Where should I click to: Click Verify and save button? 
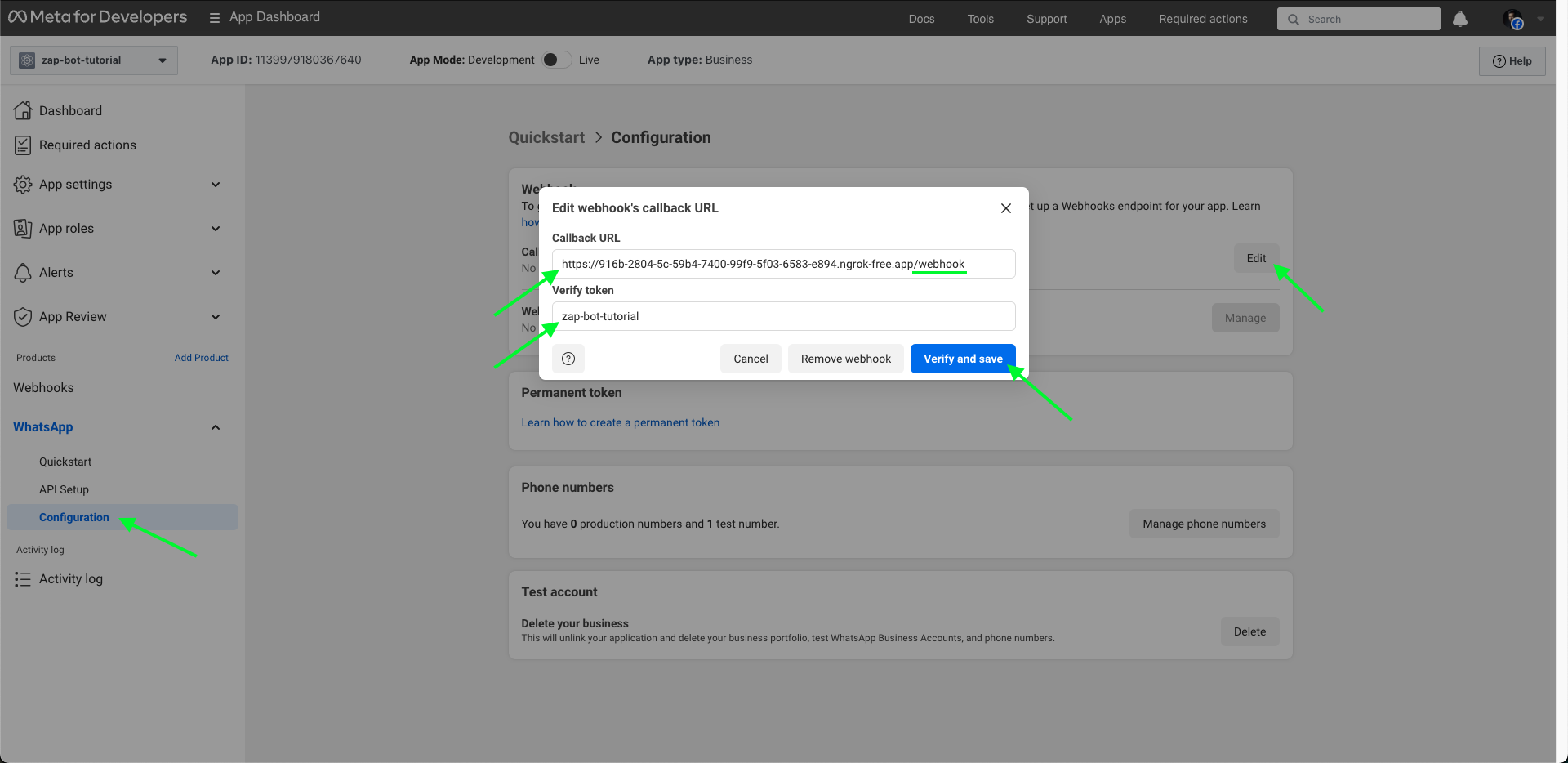coord(963,359)
